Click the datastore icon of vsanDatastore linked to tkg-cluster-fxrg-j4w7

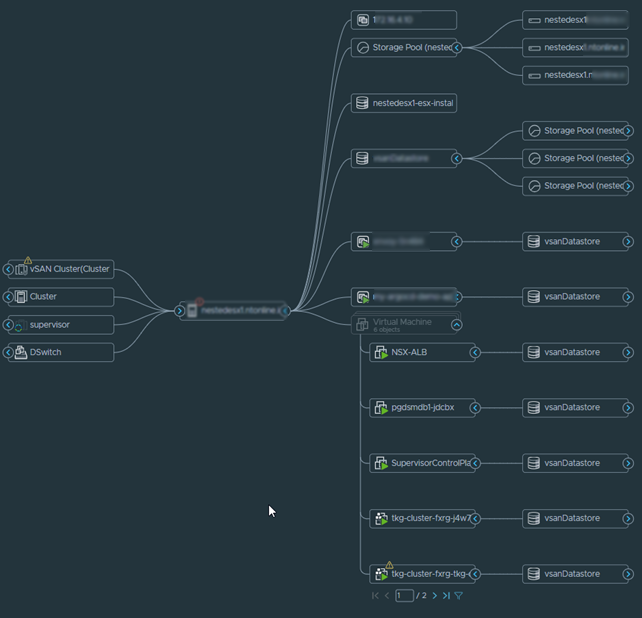tap(533, 518)
